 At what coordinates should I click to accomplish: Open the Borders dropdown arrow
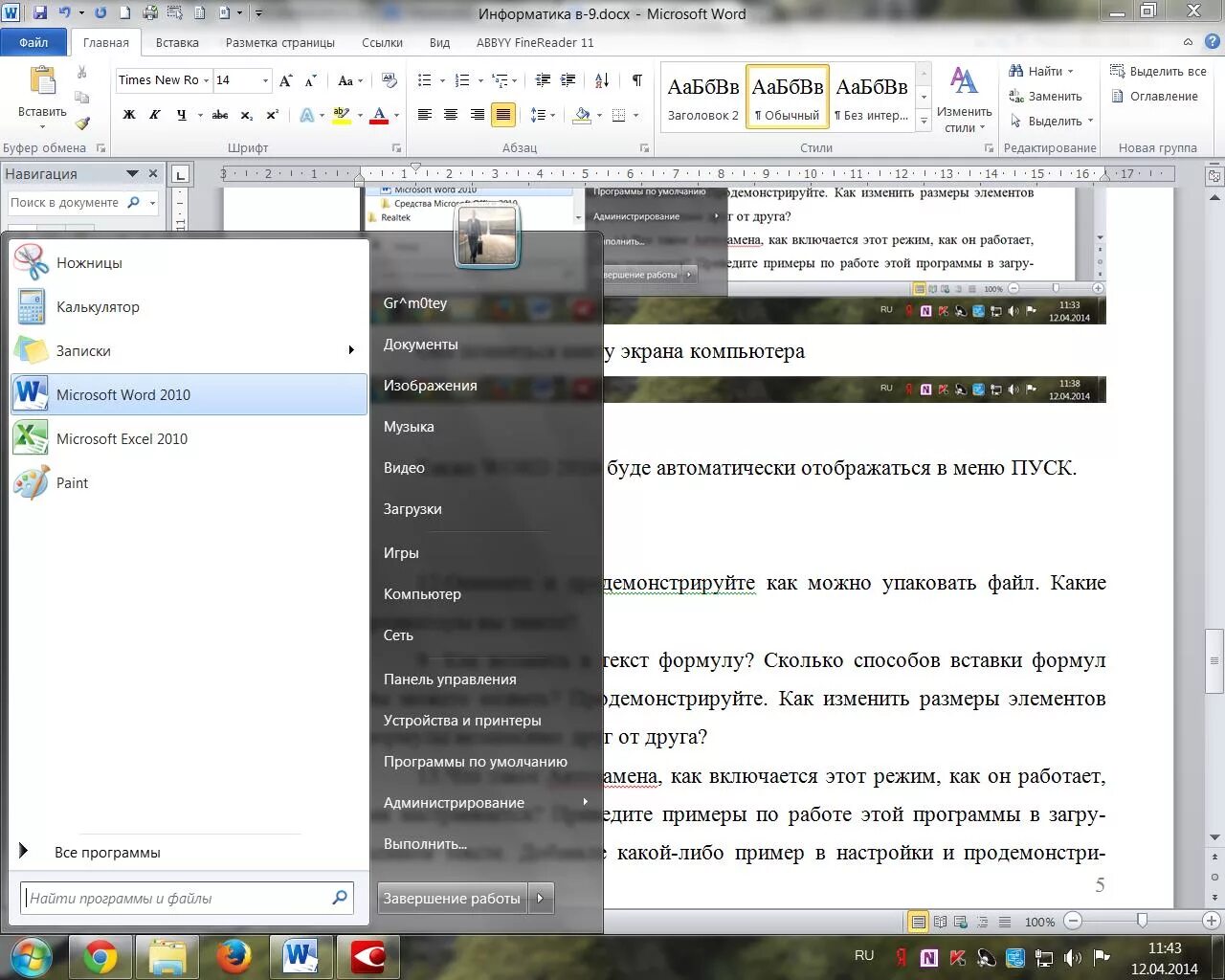click(x=637, y=115)
